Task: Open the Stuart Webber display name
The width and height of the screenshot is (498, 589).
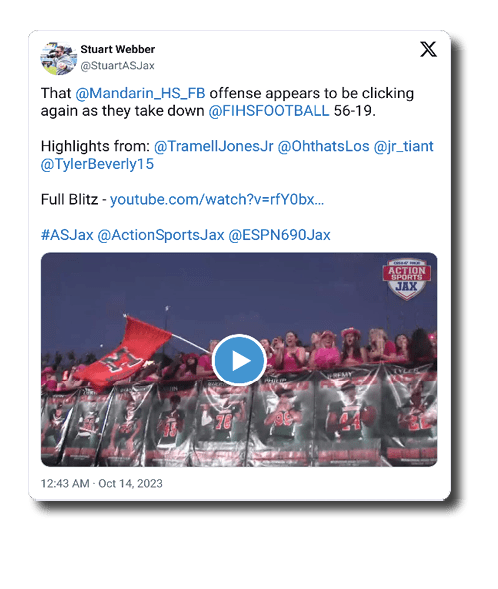Action: pyautogui.click(x=118, y=49)
